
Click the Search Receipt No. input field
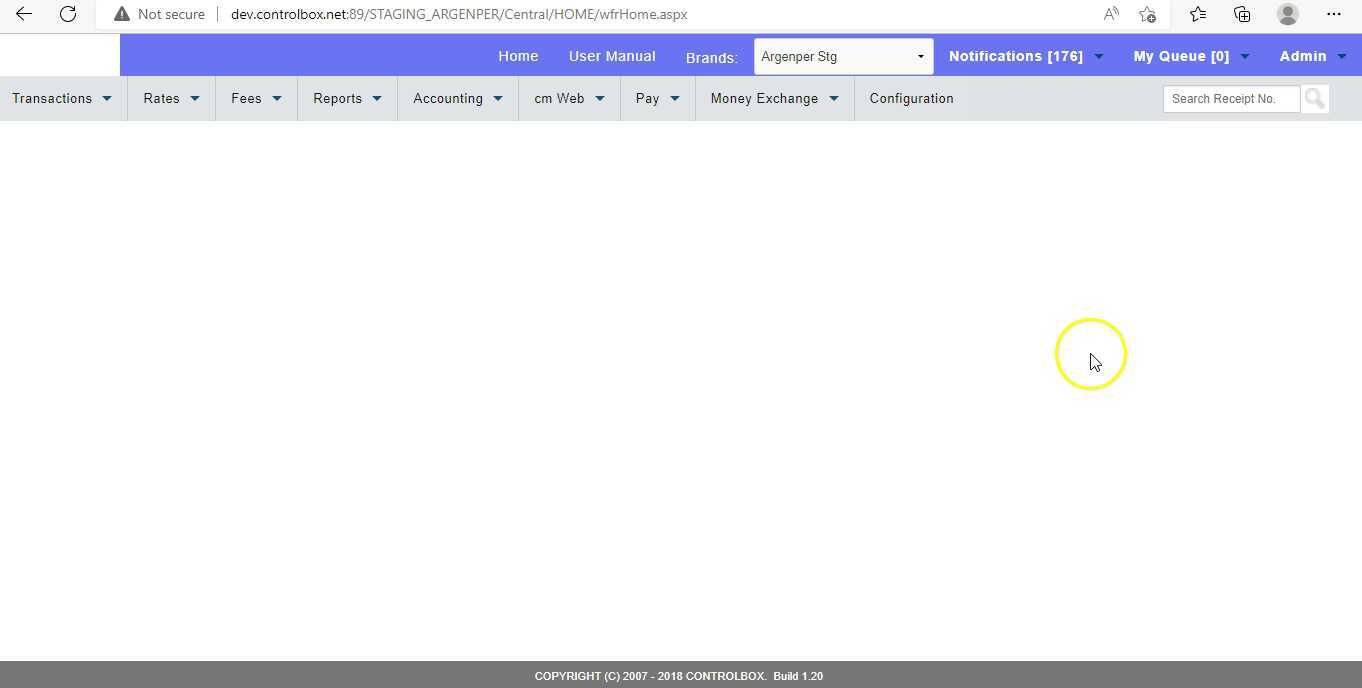(1231, 98)
